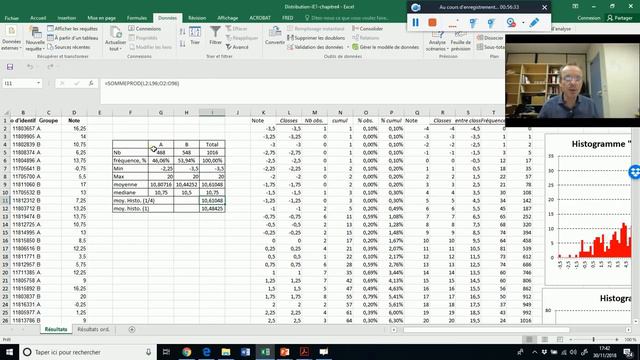Image resolution: width=640 pixels, height=360 pixels.
Task: Click the recorder webcam toggle icon
Action: coord(511,22)
